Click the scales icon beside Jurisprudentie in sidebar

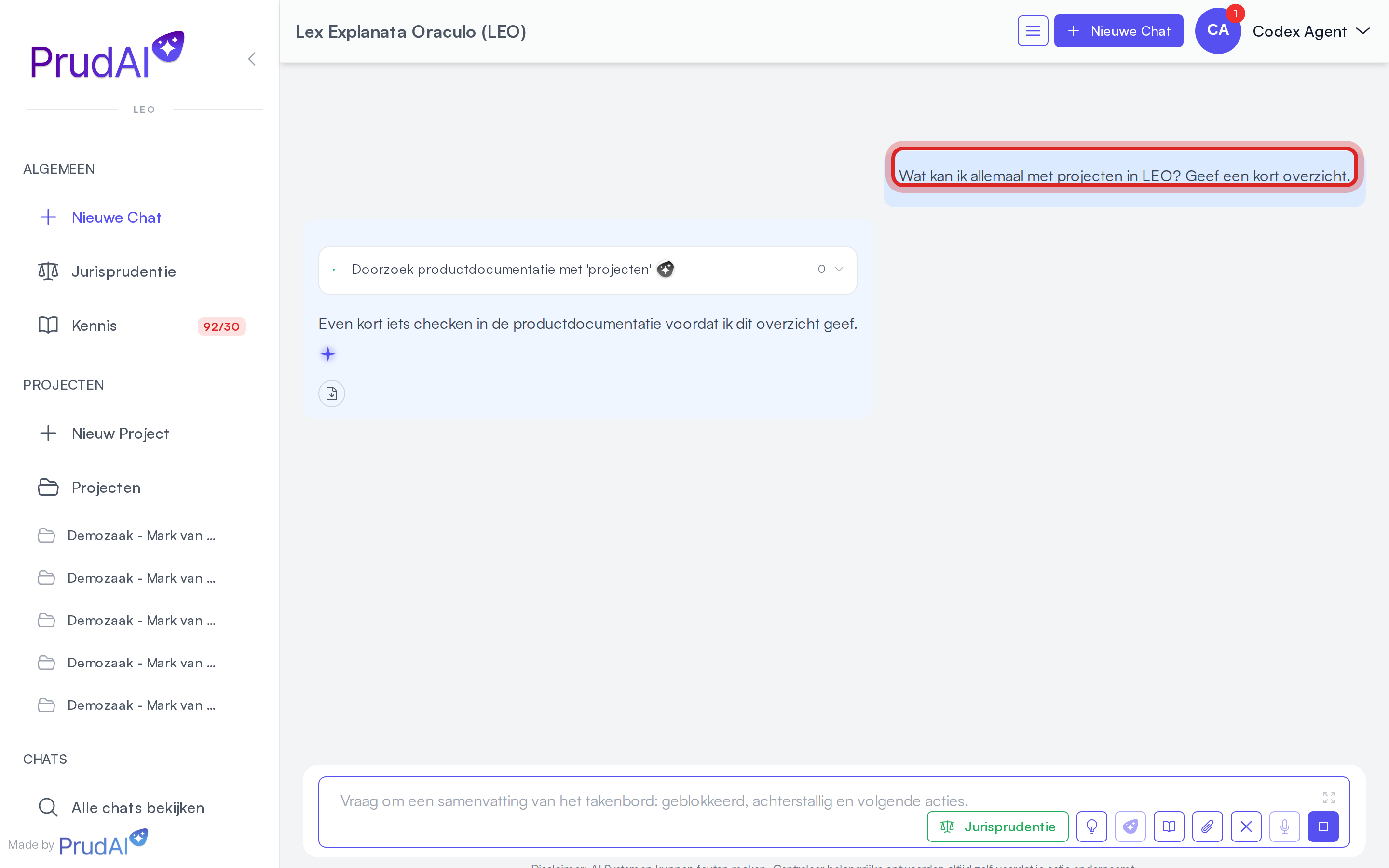pos(48,271)
